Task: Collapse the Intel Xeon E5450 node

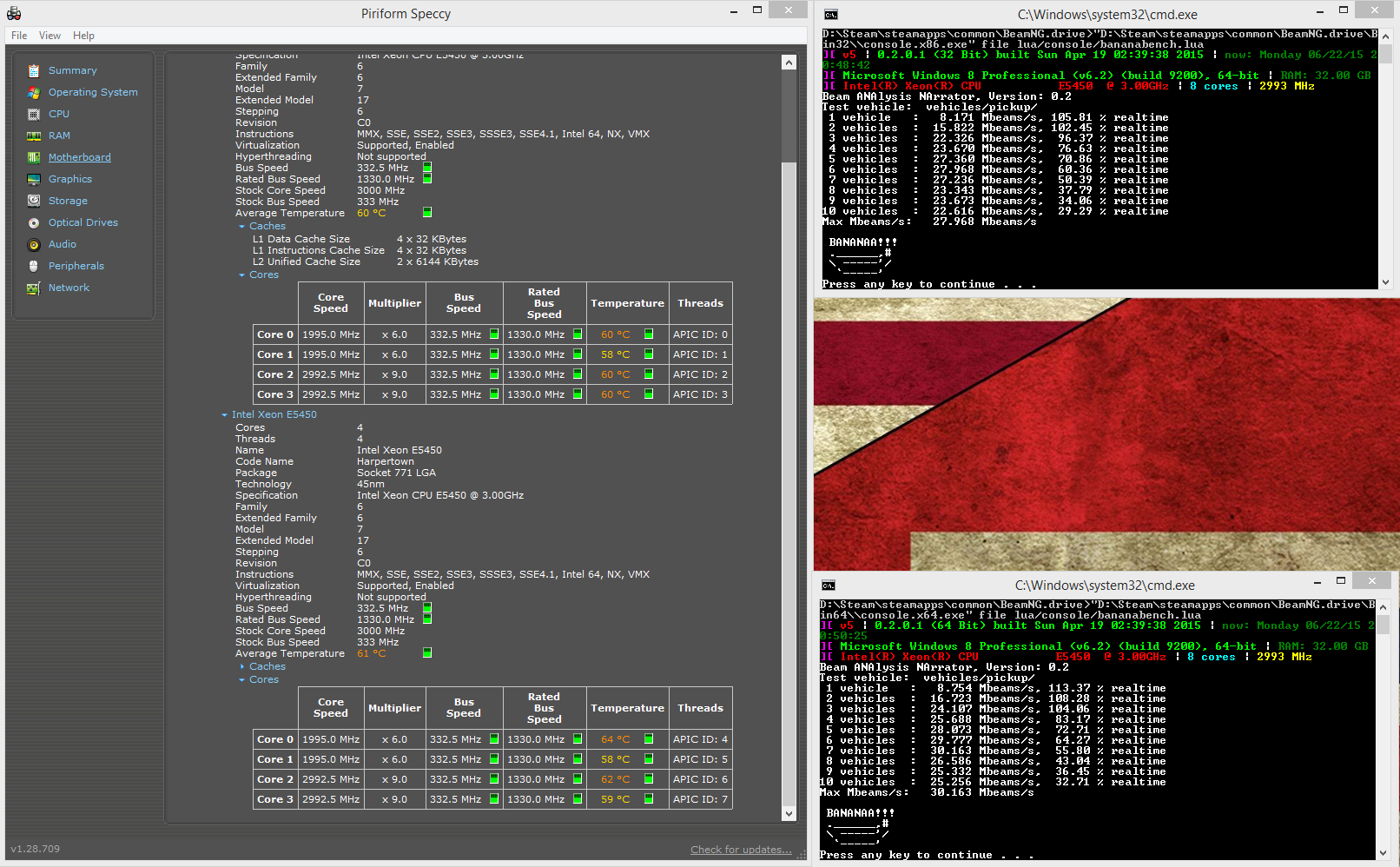Action: (x=225, y=415)
